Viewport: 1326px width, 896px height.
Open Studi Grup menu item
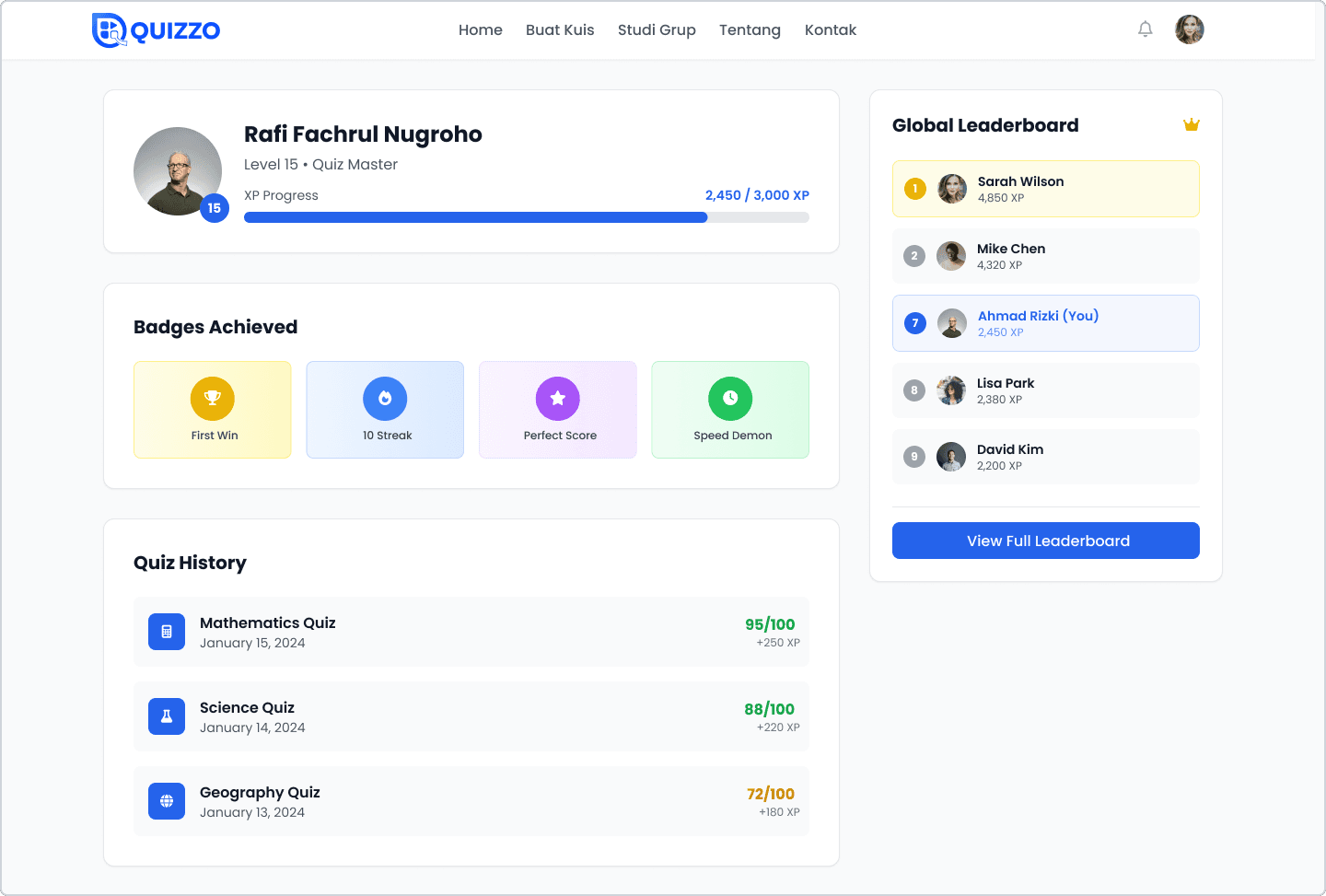click(657, 30)
